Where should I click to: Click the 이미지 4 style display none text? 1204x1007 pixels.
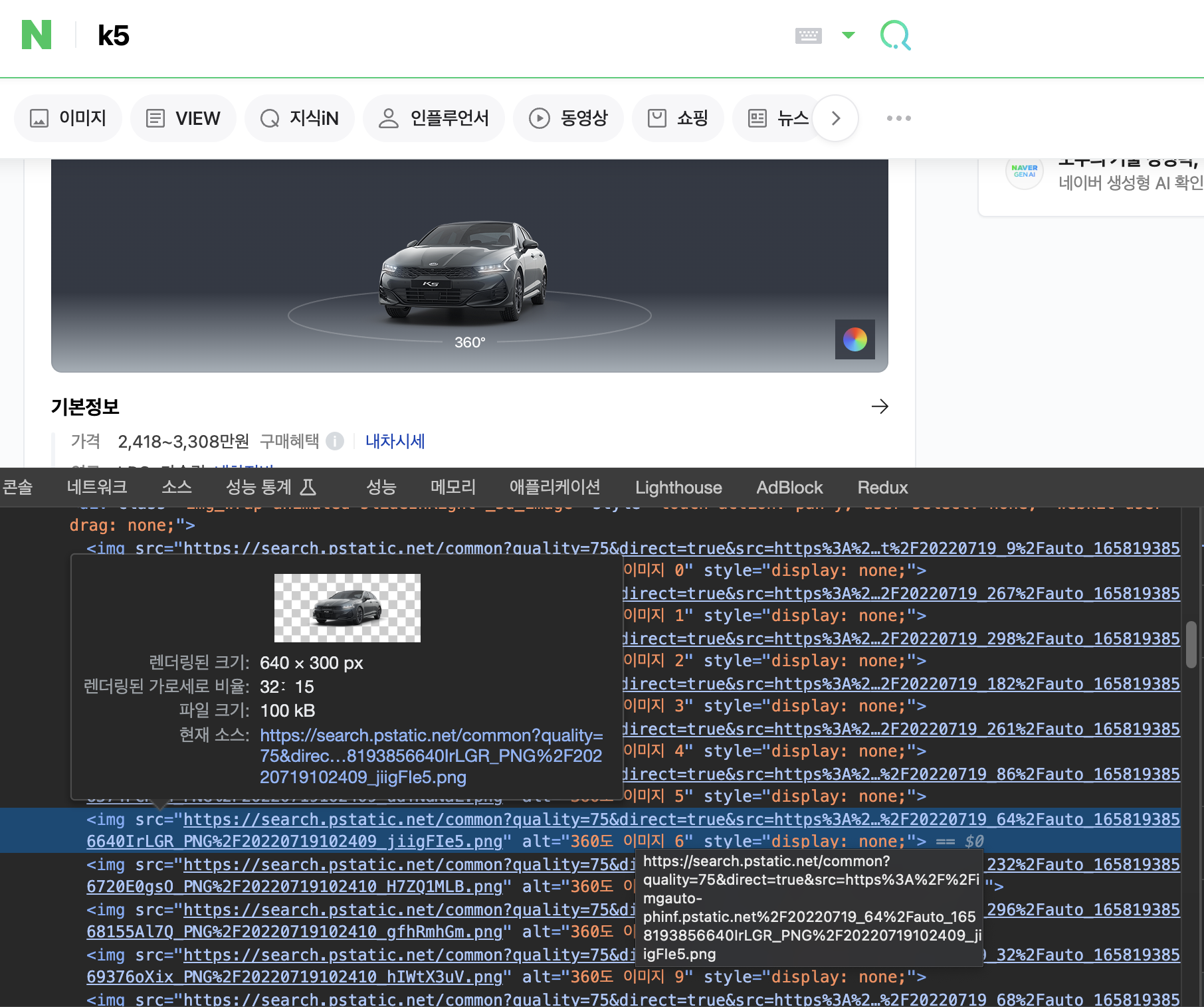coord(815,751)
